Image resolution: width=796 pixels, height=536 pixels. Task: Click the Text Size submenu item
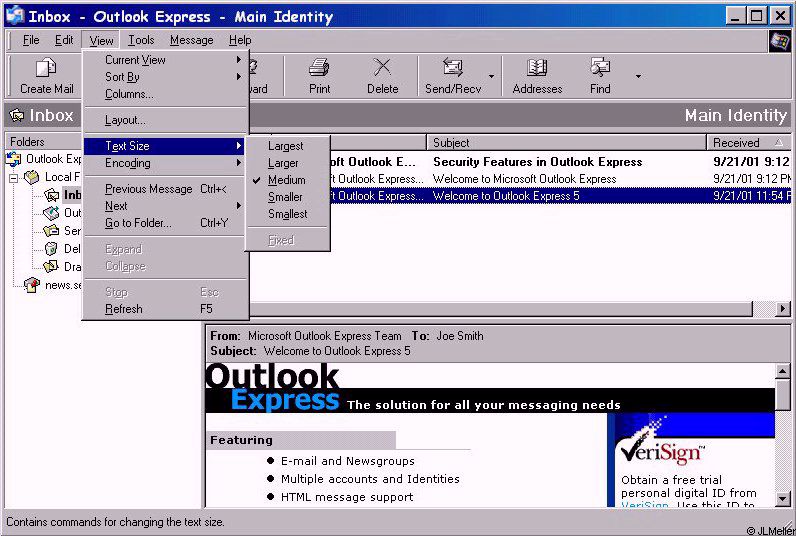point(164,146)
